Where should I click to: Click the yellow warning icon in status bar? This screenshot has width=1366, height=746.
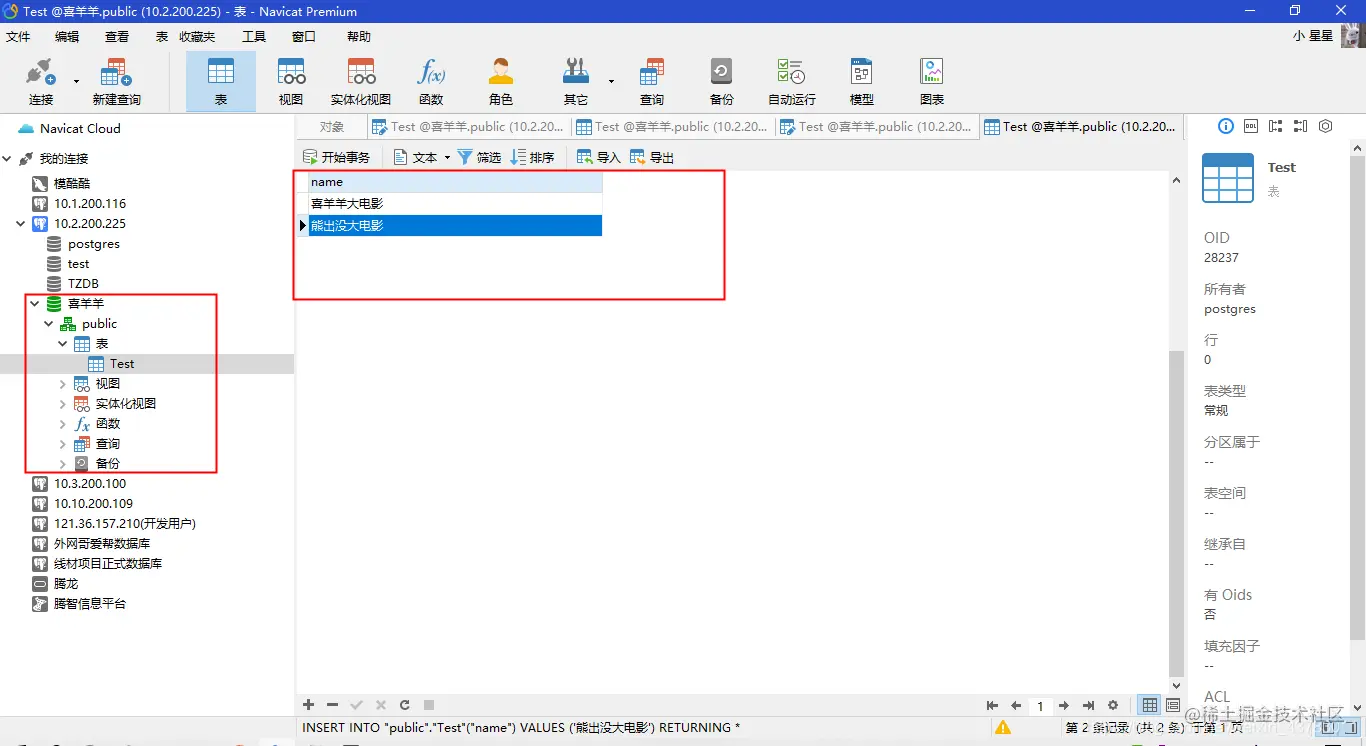[x=1003, y=728]
